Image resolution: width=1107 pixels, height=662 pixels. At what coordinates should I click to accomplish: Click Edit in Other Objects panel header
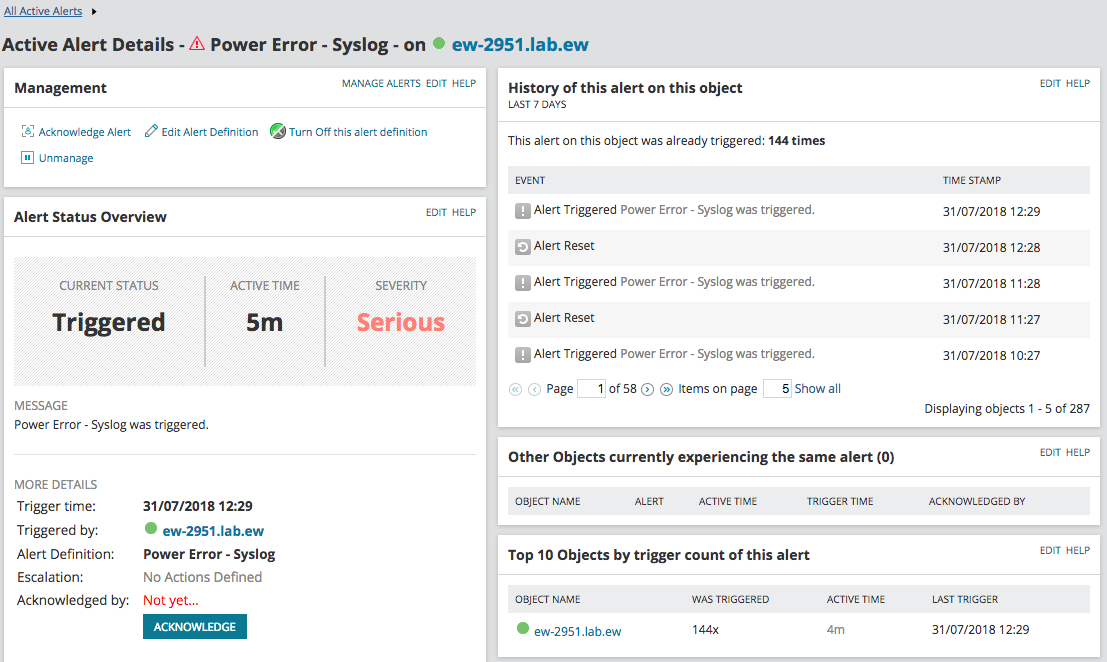click(1050, 452)
